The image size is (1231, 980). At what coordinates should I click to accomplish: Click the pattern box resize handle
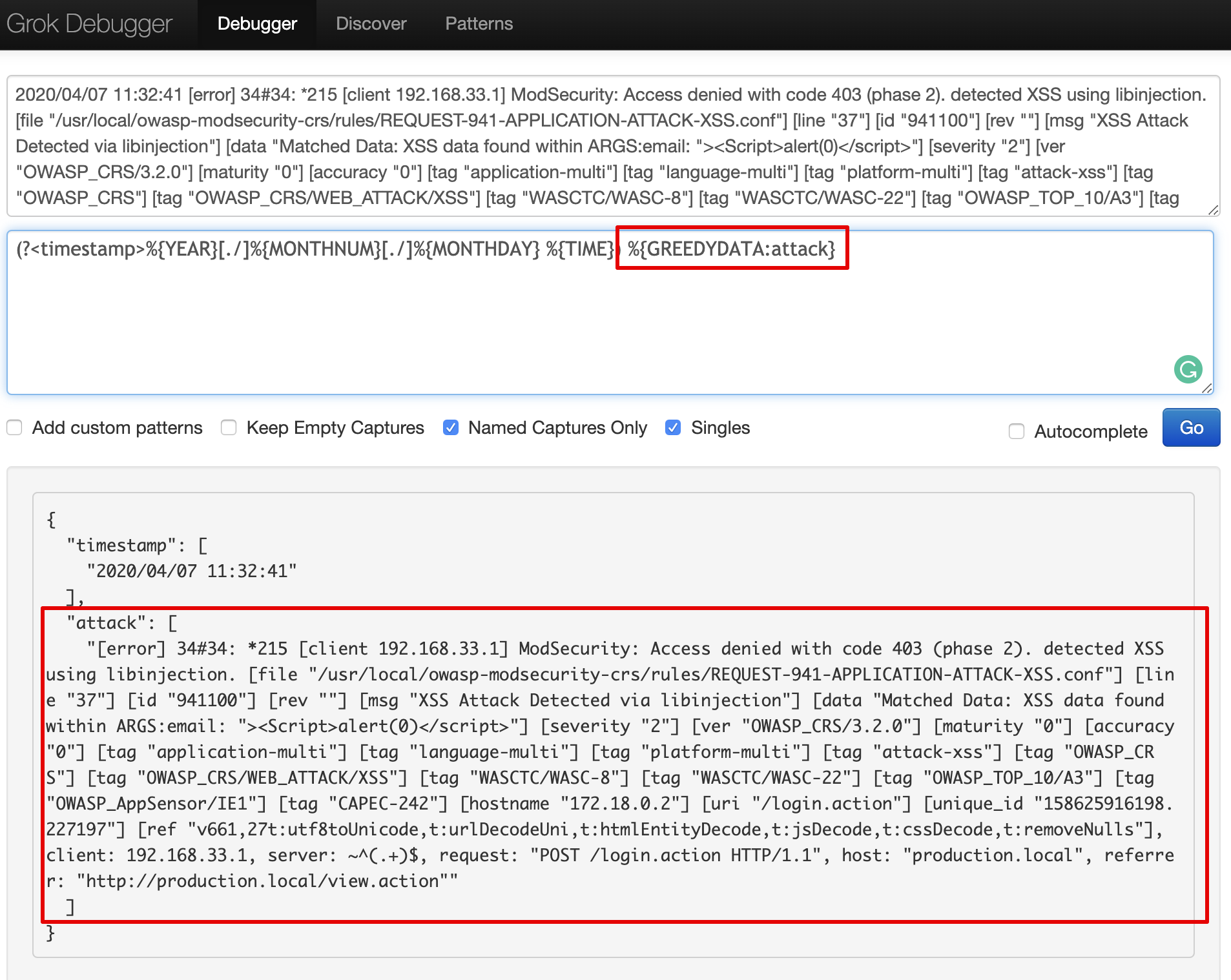[1206, 388]
